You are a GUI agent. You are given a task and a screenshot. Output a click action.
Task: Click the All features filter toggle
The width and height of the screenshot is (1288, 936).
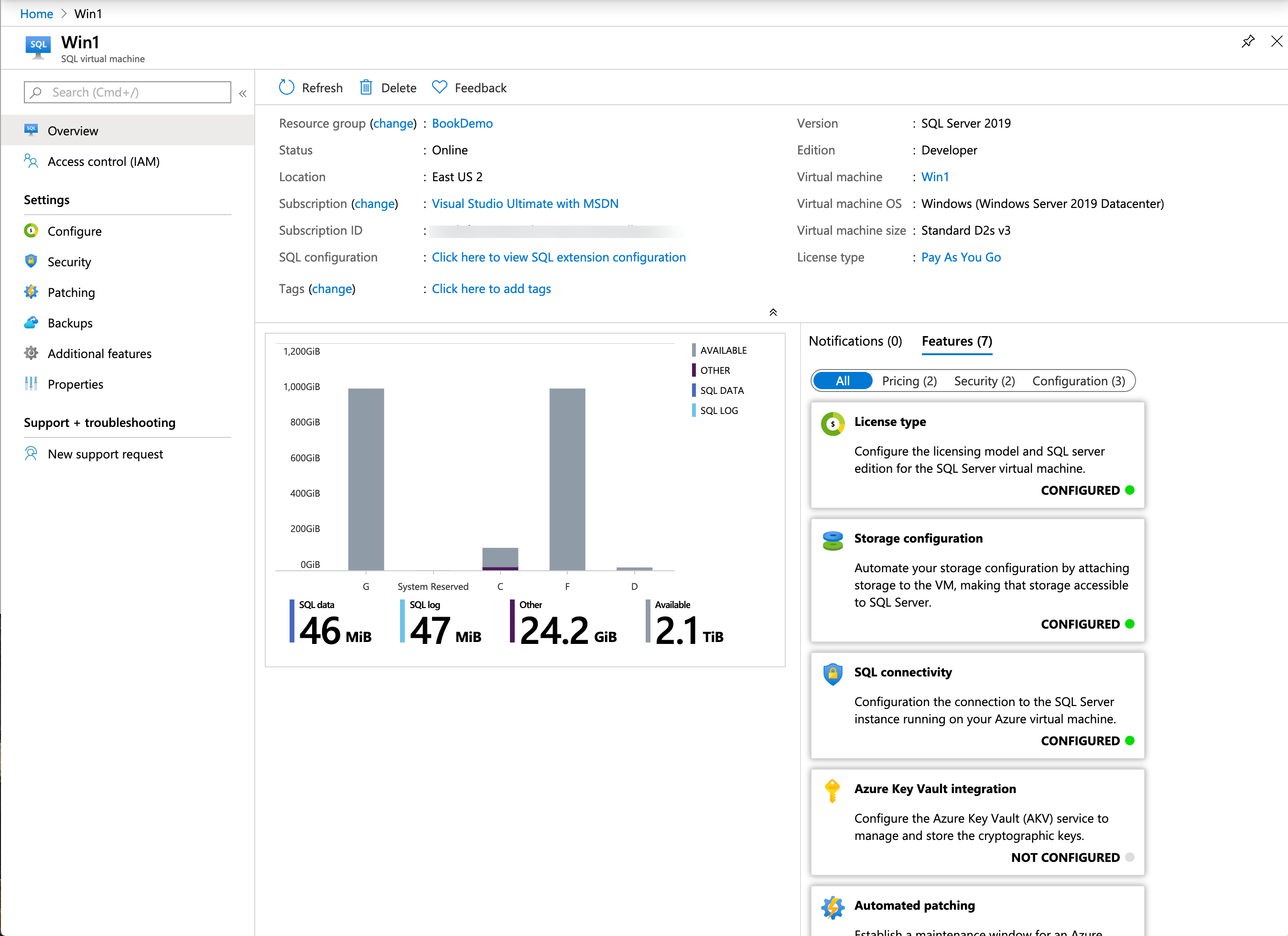pyautogui.click(x=841, y=381)
